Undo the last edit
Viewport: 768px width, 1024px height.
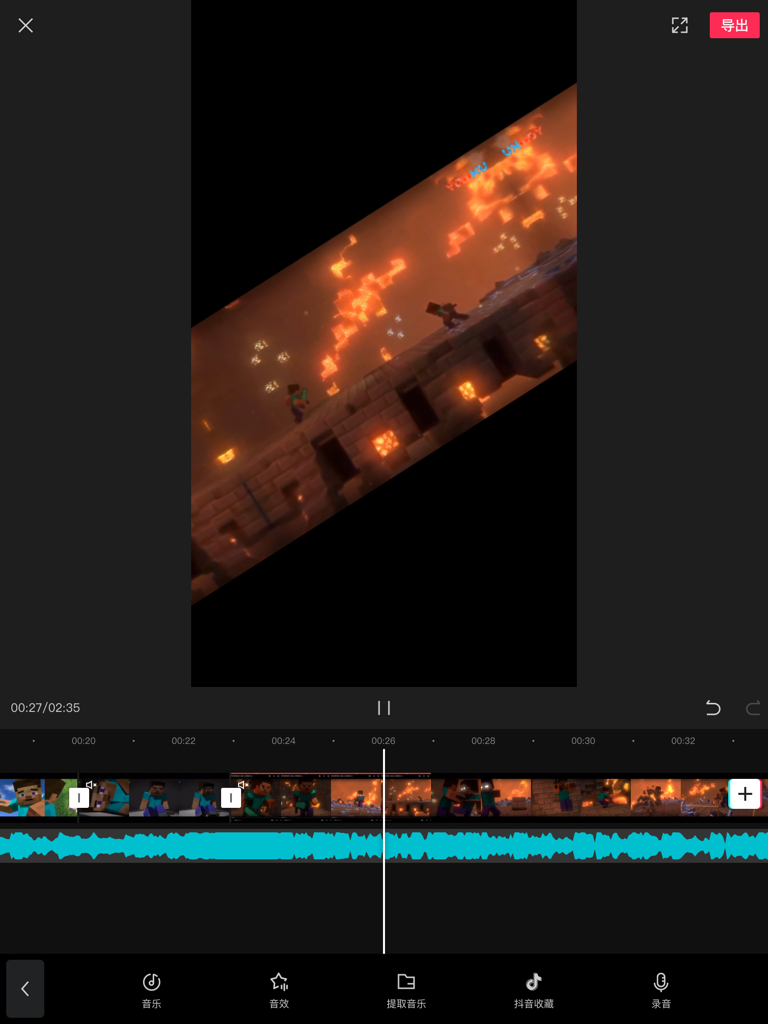[x=713, y=707]
